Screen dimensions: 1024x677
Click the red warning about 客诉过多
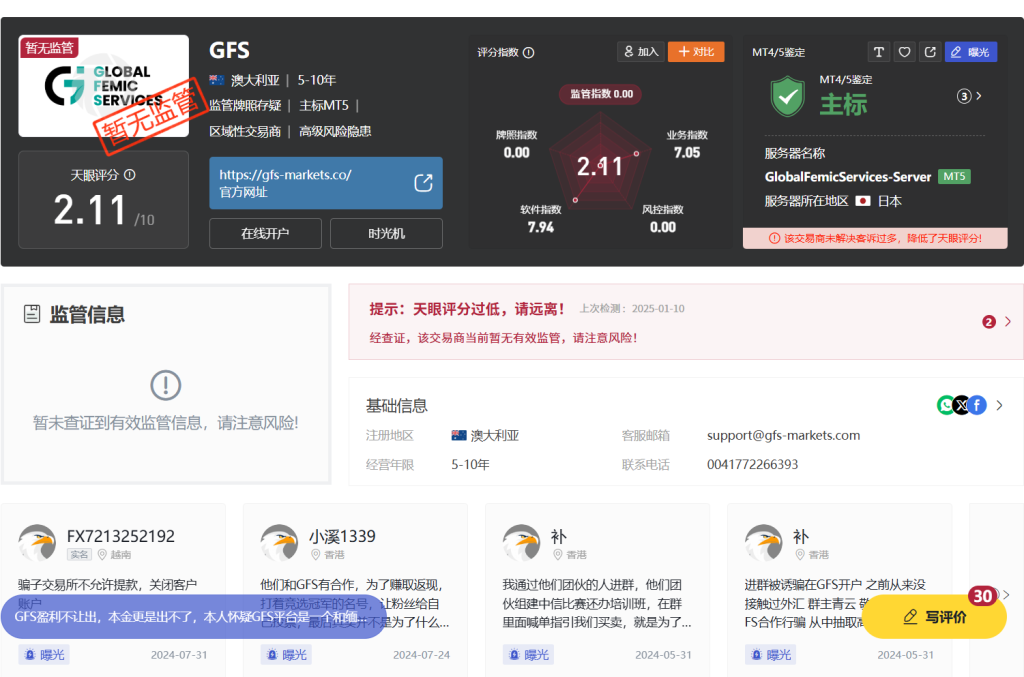coord(875,238)
